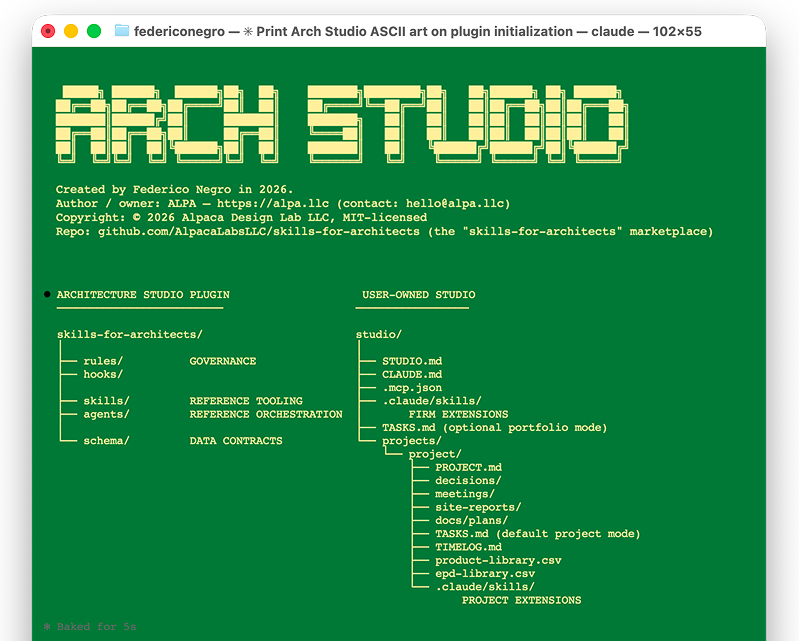799x641 pixels.
Task: Maximize window with the green button
Action: (94, 31)
